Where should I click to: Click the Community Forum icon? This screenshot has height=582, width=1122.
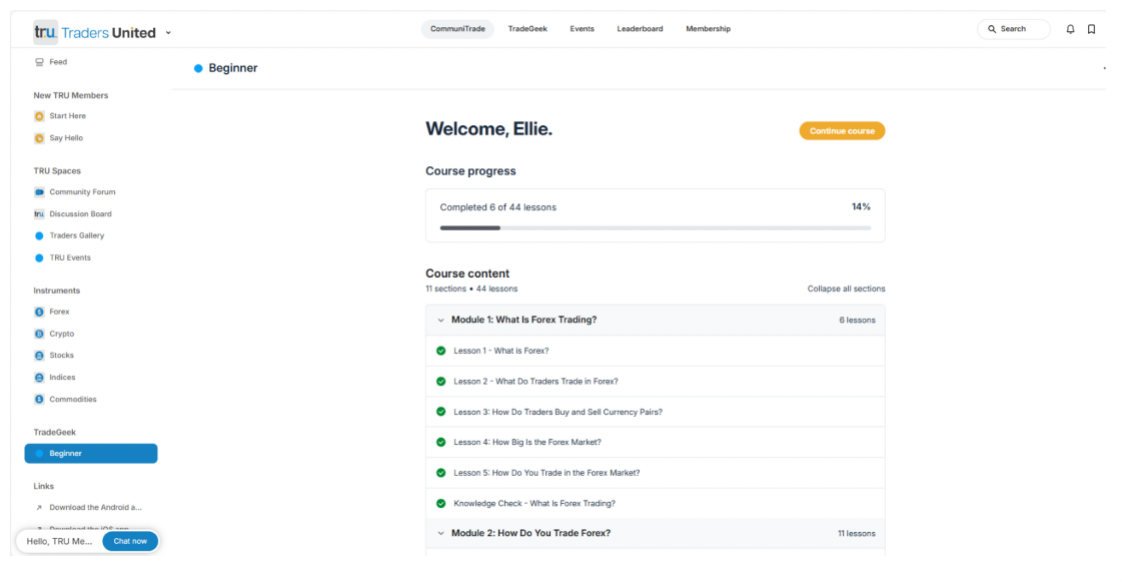39,192
